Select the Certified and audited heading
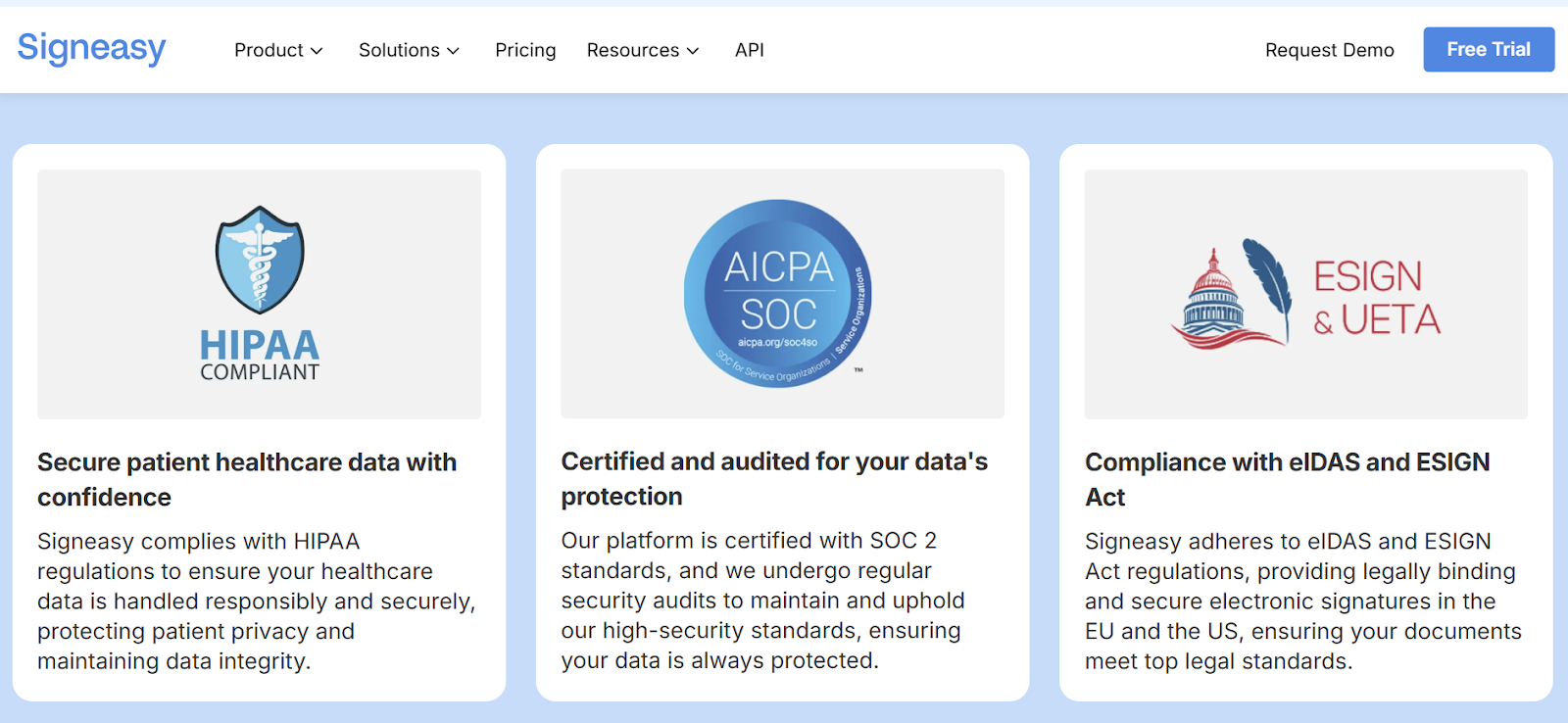Screen dimensions: 1568x723 click(774, 478)
